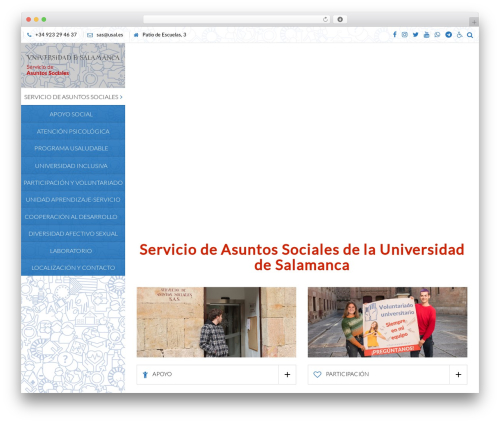Click the phone icon in top bar

[29, 35]
